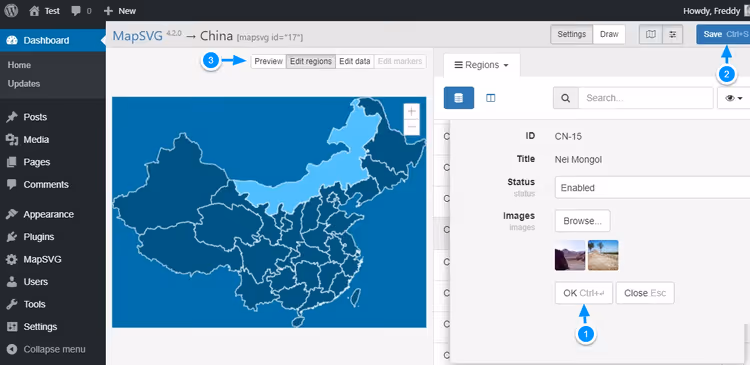The width and height of the screenshot is (750, 365).
Task: Click the sliders options icon button
Action: 673,34
